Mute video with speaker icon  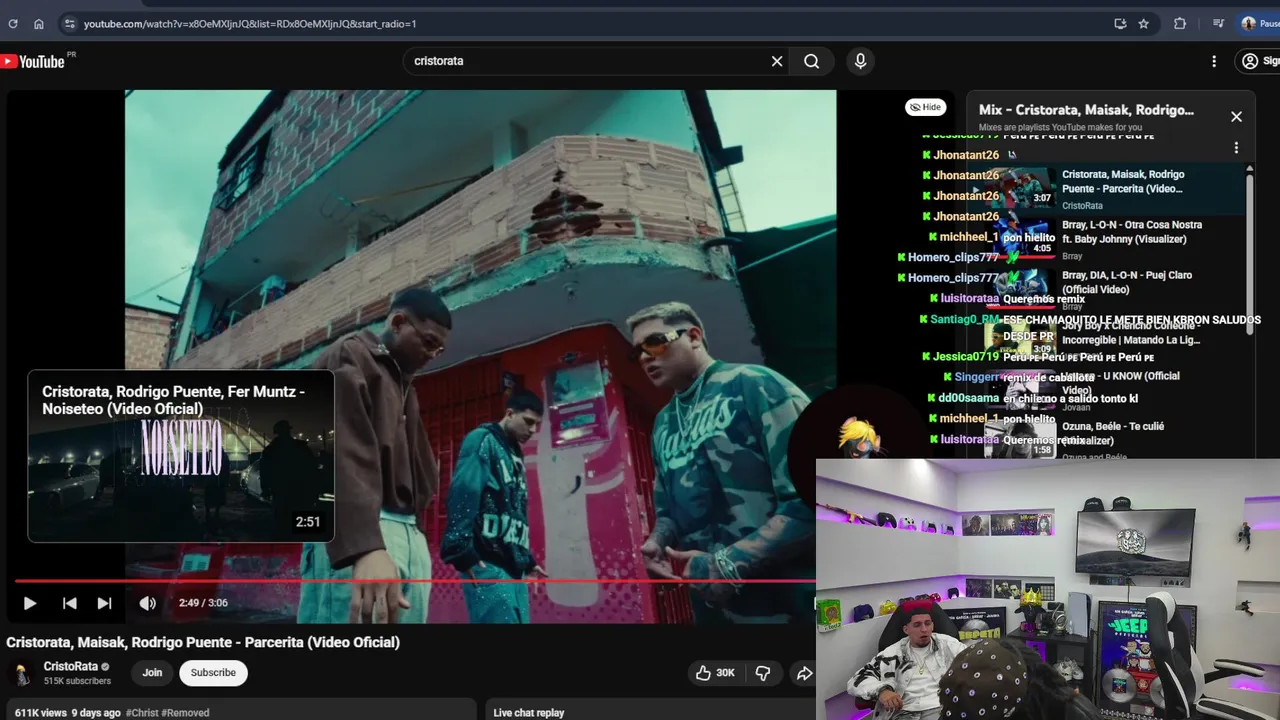(x=148, y=603)
